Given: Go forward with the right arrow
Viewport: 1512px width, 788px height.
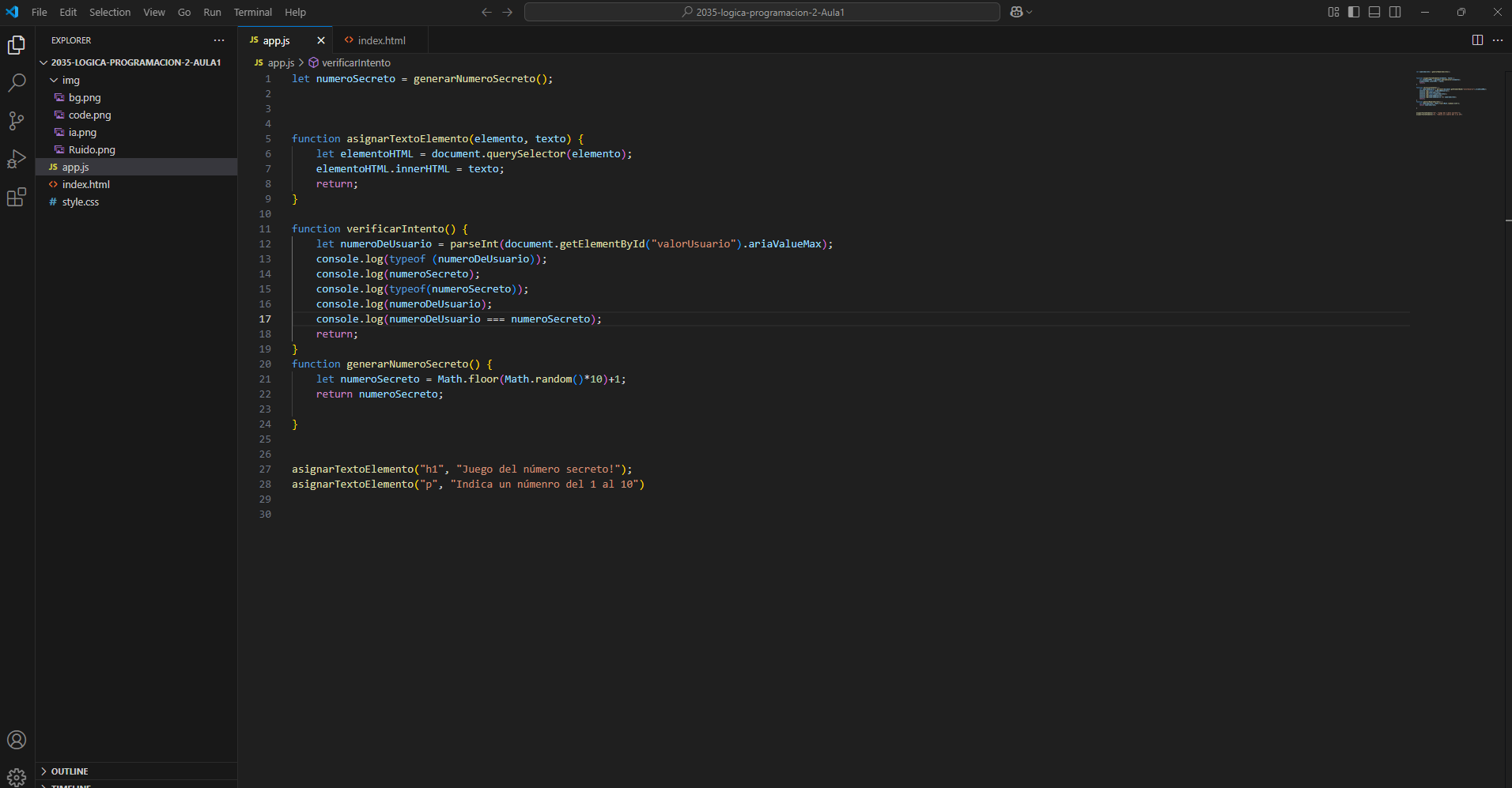Looking at the screenshot, I should coord(508,12).
